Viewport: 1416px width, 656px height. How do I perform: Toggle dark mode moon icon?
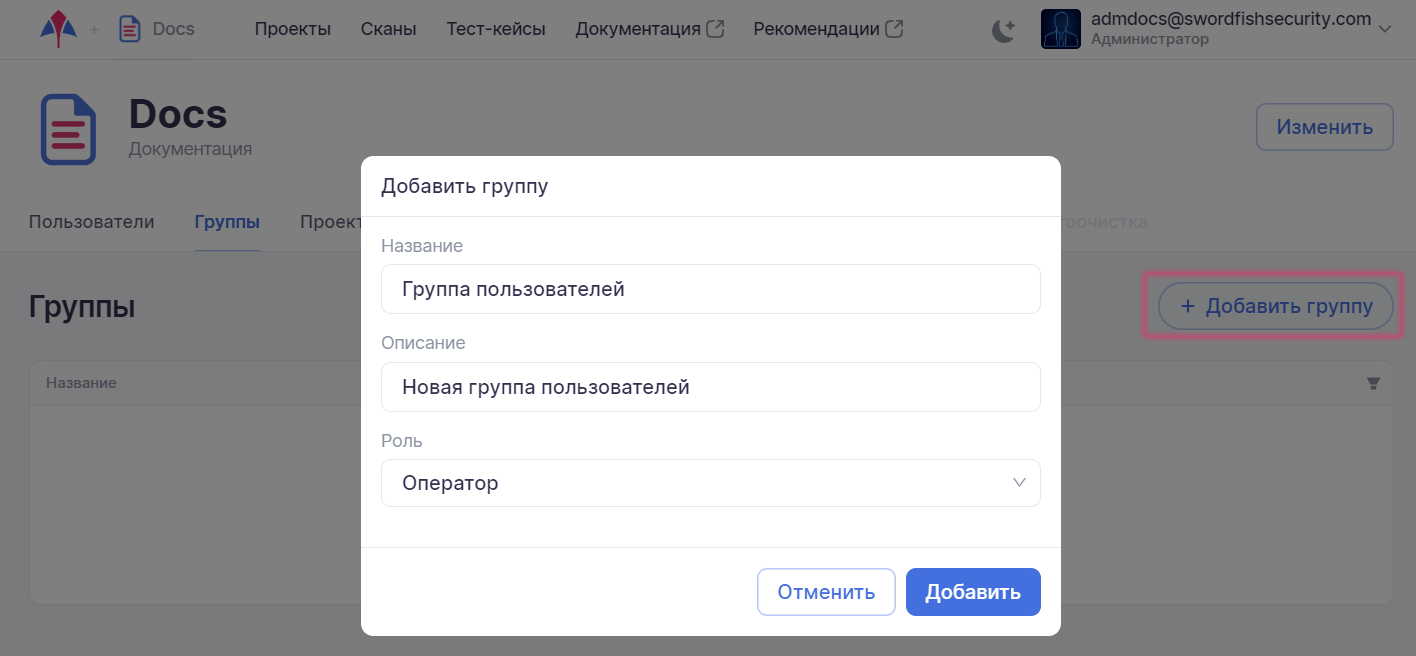tap(1003, 31)
